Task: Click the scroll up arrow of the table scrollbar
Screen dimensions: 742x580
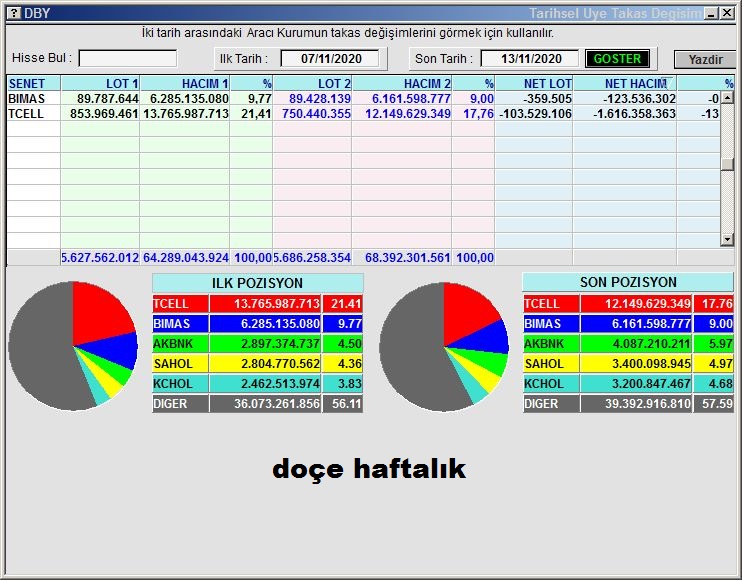Action: pyautogui.click(x=727, y=97)
